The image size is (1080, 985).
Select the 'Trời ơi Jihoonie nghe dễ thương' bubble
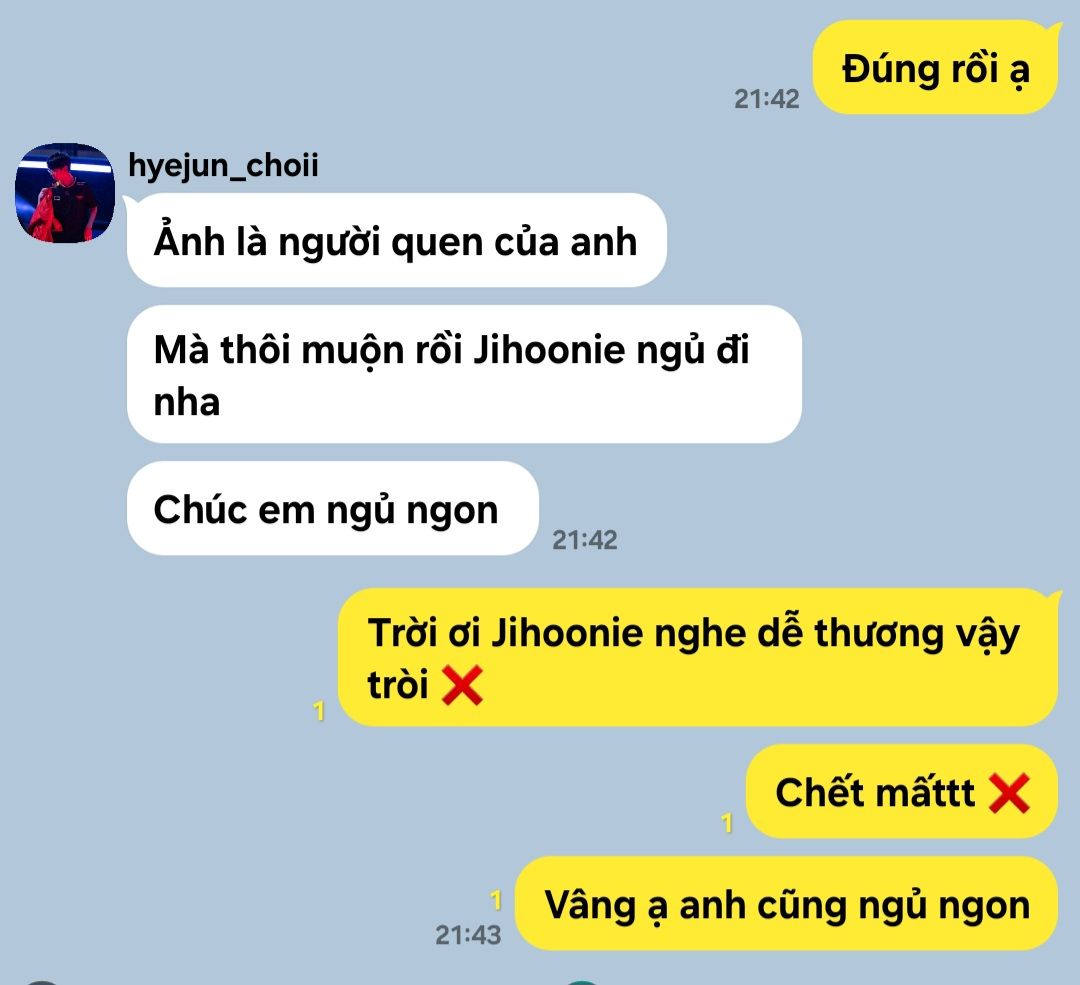(698, 657)
